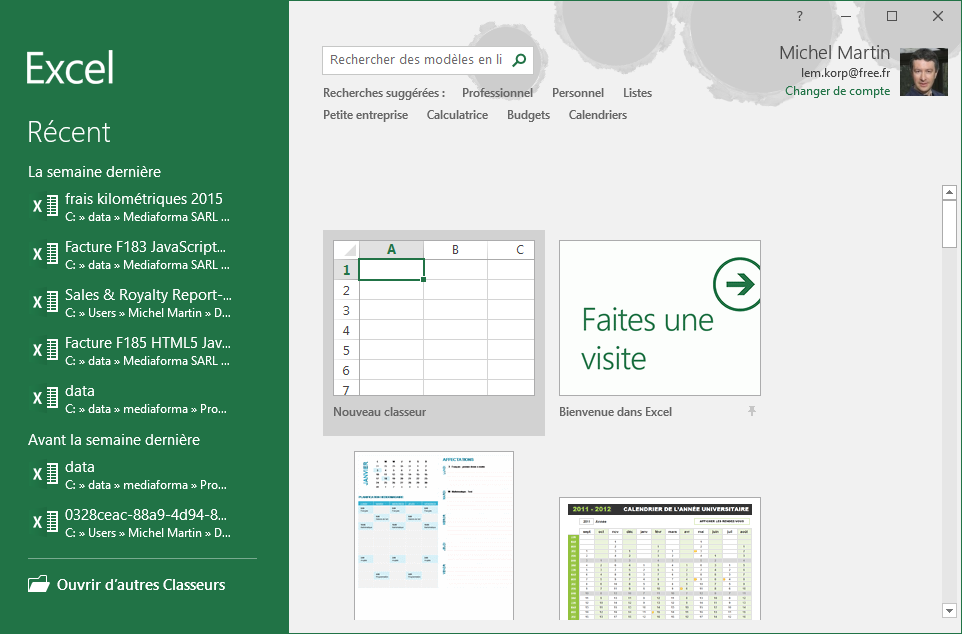Click Excel file icon next to Sales & Royalty Report
The width and height of the screenshot is (962, 634).
45,302
